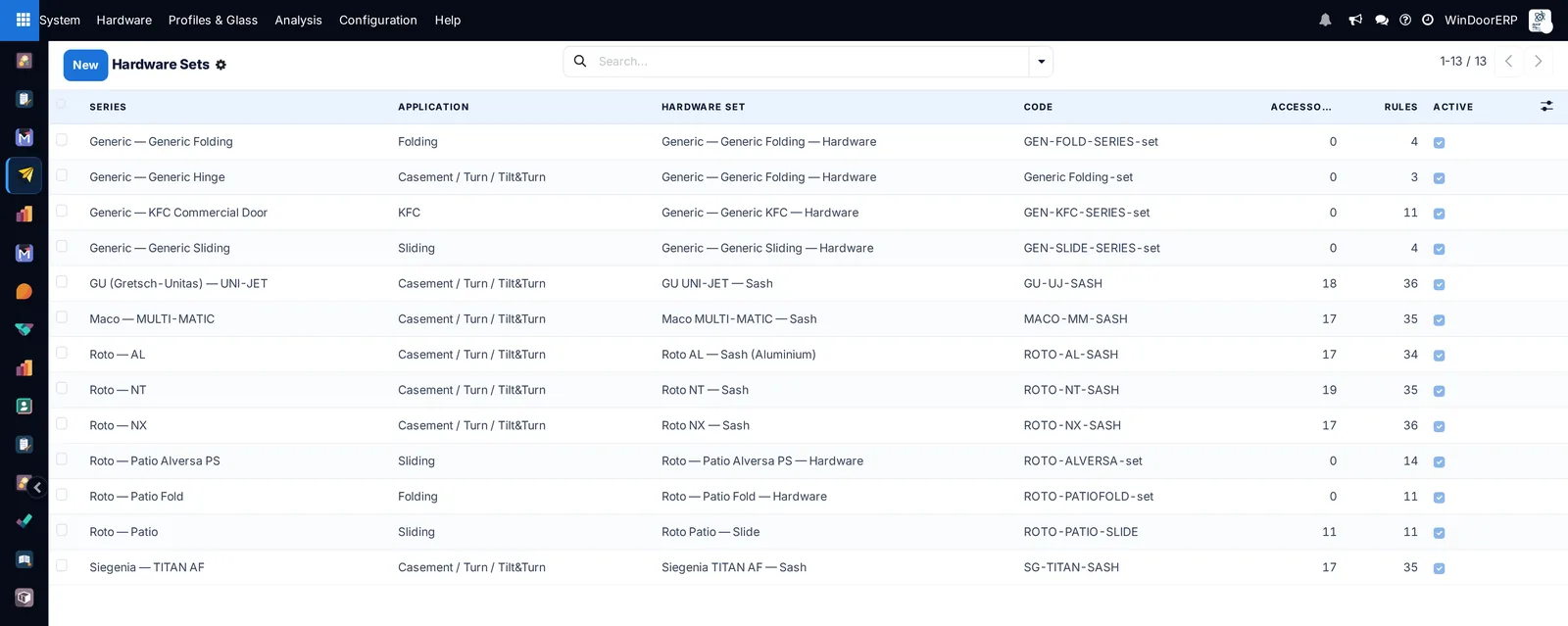The width and height of the screenshot is (1568, 626).
Task: Click the notifications bell icon
Action: pos(1325,20)
